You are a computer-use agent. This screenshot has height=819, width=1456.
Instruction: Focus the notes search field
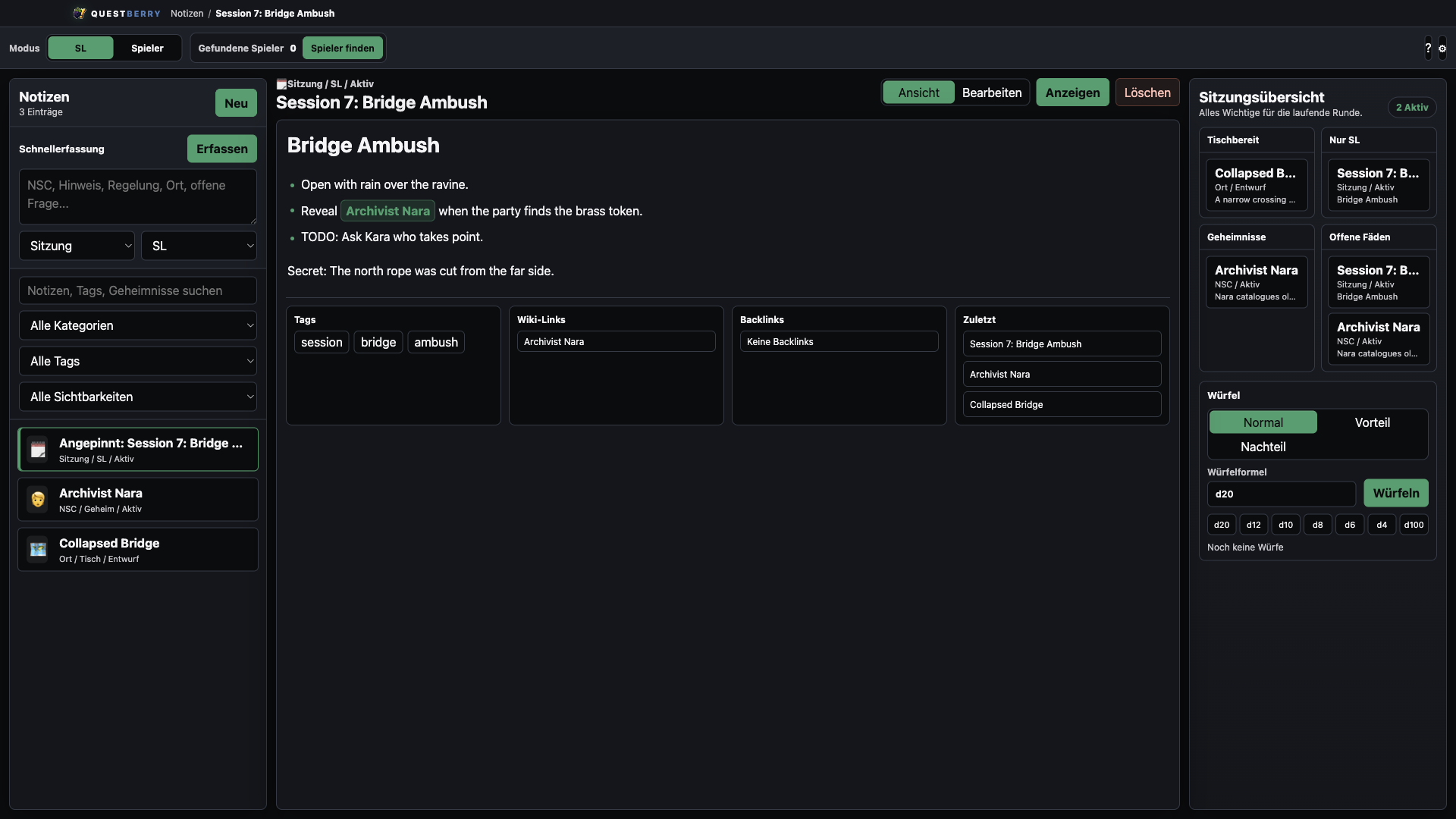click(138, 290)
